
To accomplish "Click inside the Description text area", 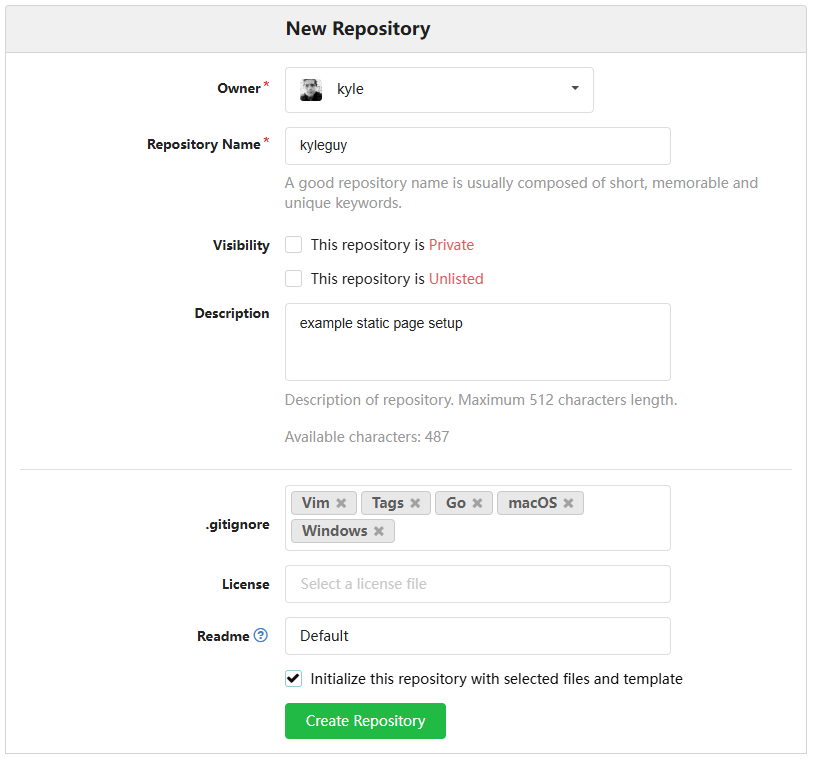I will [477, 340].
